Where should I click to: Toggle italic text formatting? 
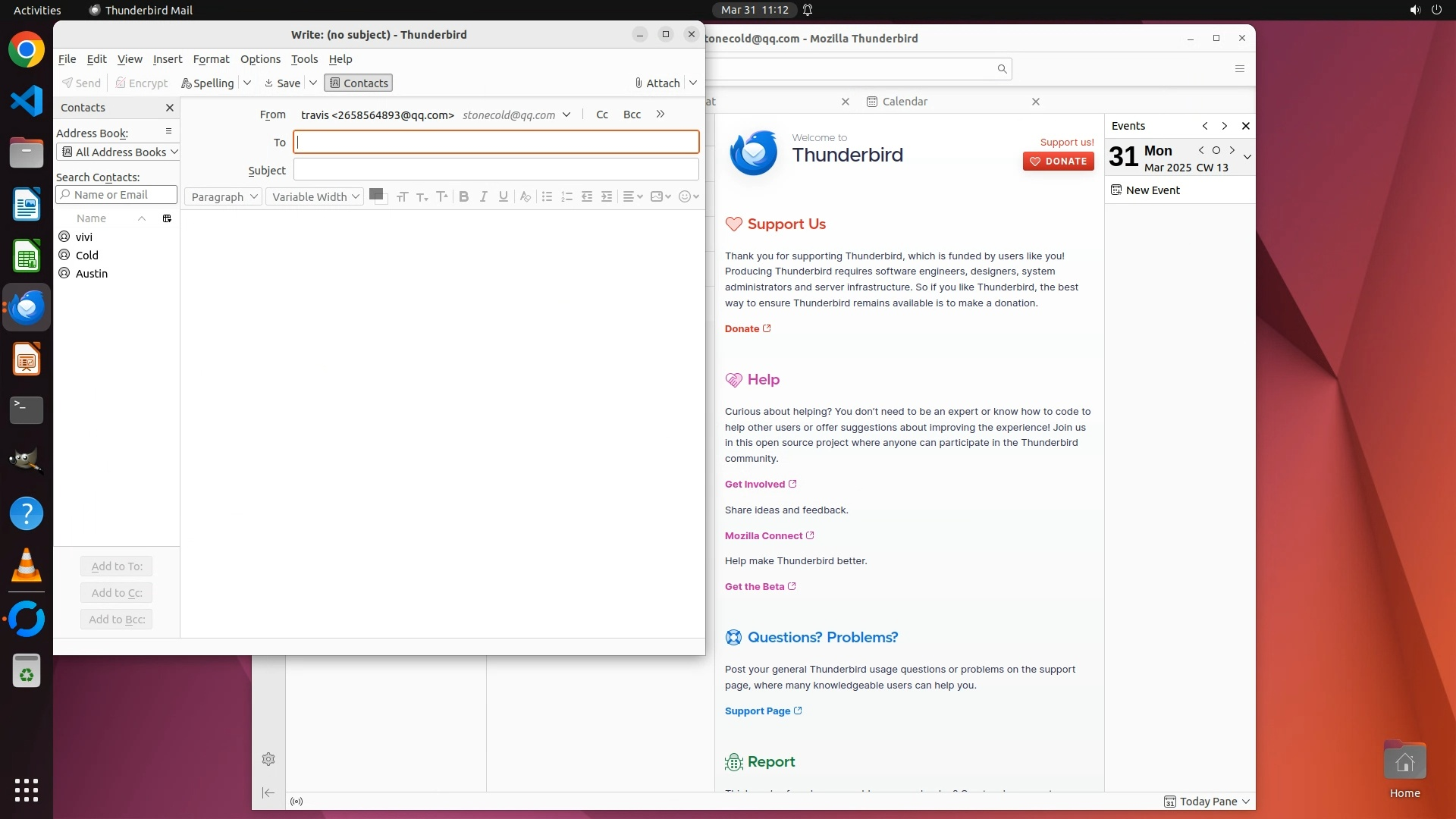click(x=483, y=196)
